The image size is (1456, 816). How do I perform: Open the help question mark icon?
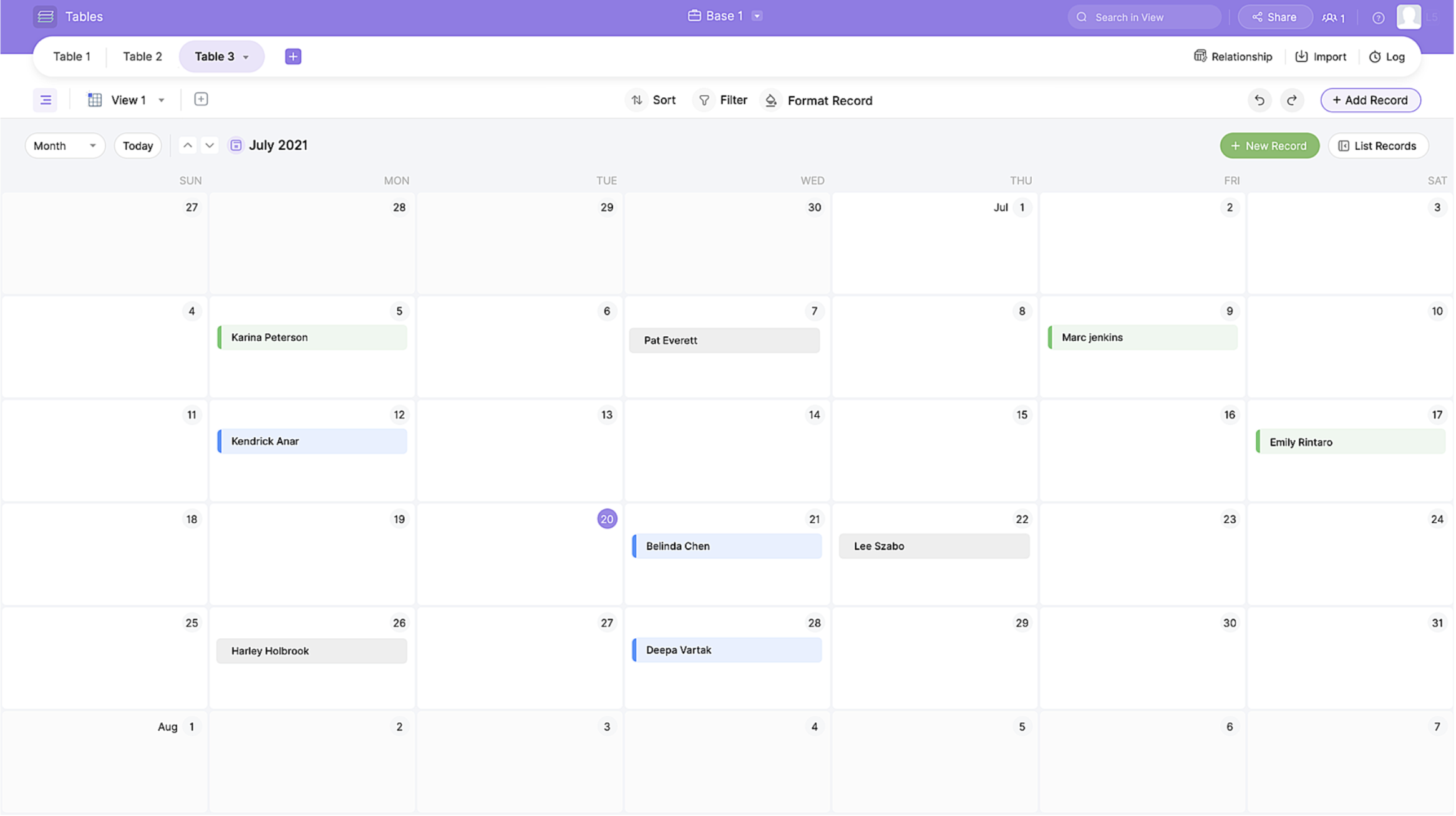[x=1378, y=17]
